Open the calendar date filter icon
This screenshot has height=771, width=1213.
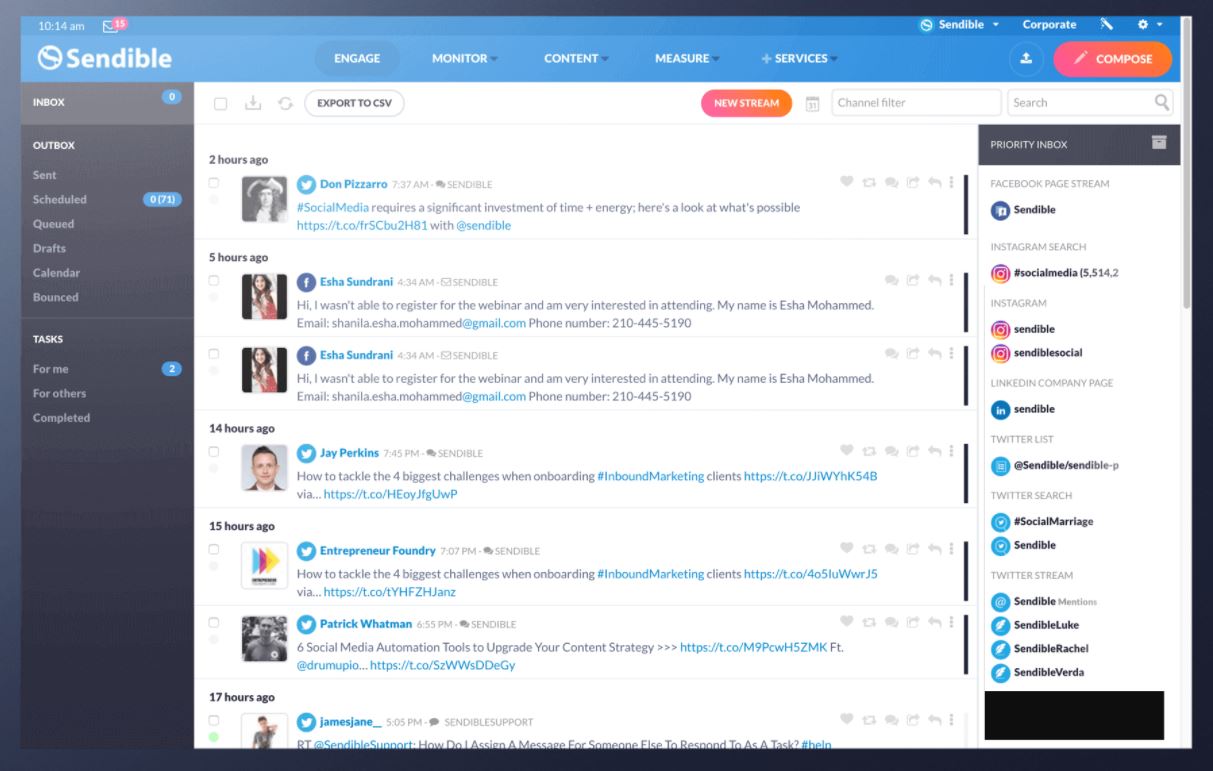812,103
